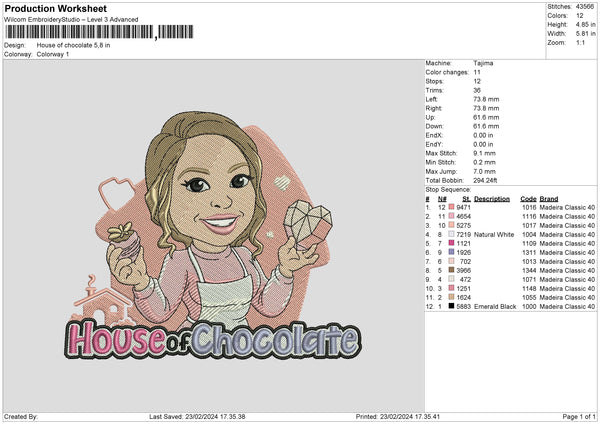Click the magenta swatch for code 1109

tap(452, 243)
